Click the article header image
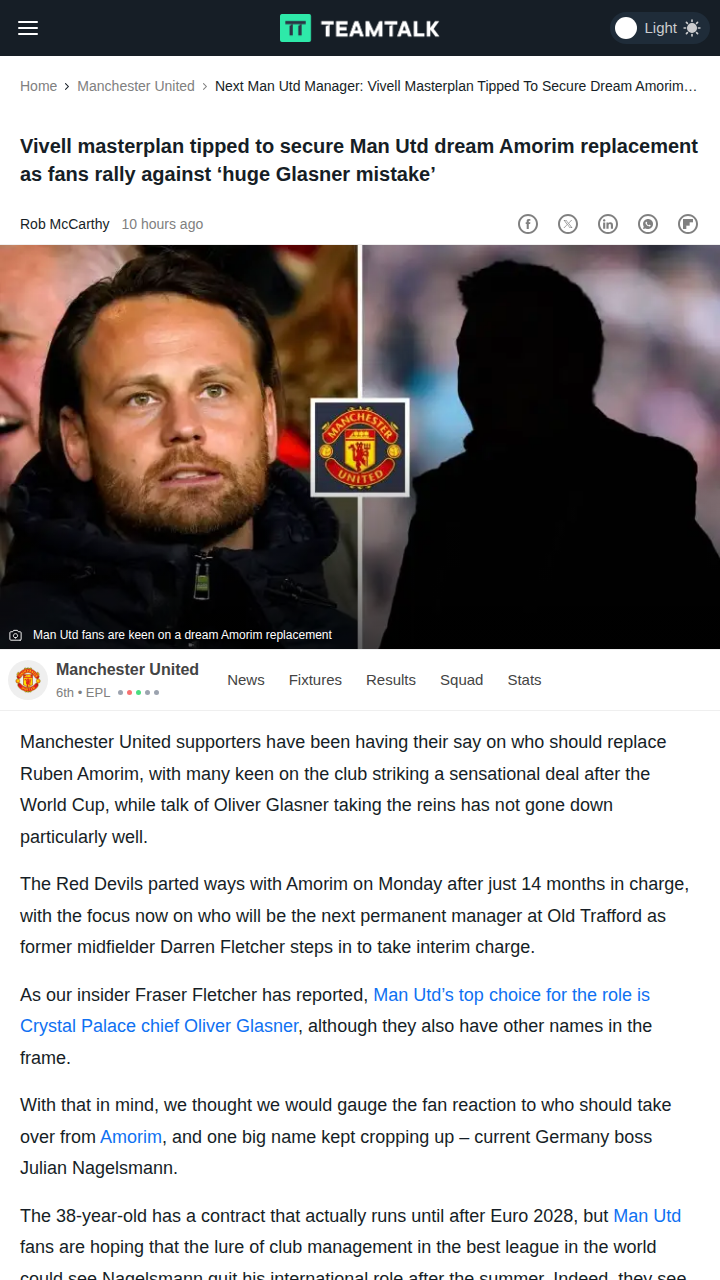This screenshot has width=720, height=1280. point(360,447)
